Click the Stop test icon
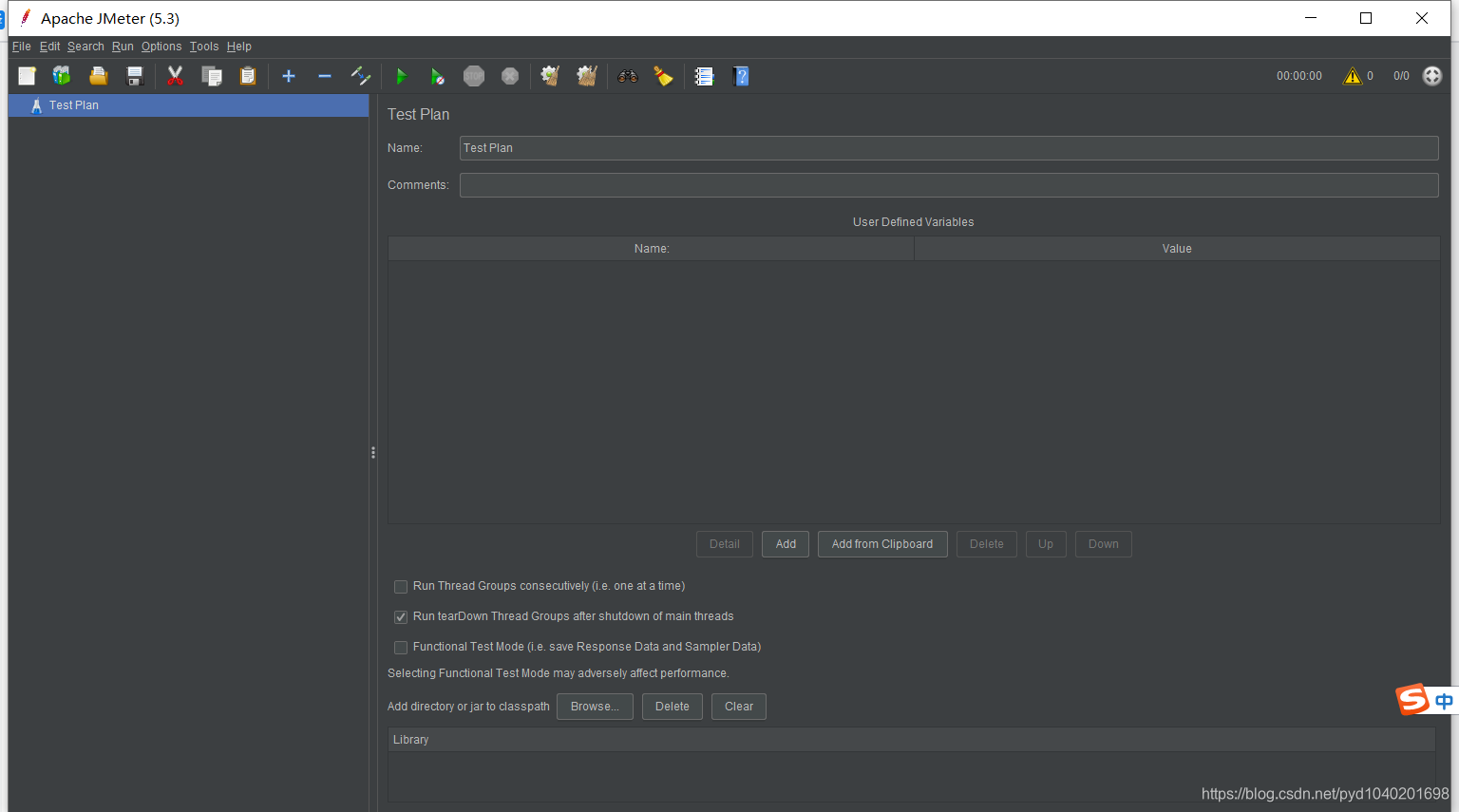 [x=474, y=76]
